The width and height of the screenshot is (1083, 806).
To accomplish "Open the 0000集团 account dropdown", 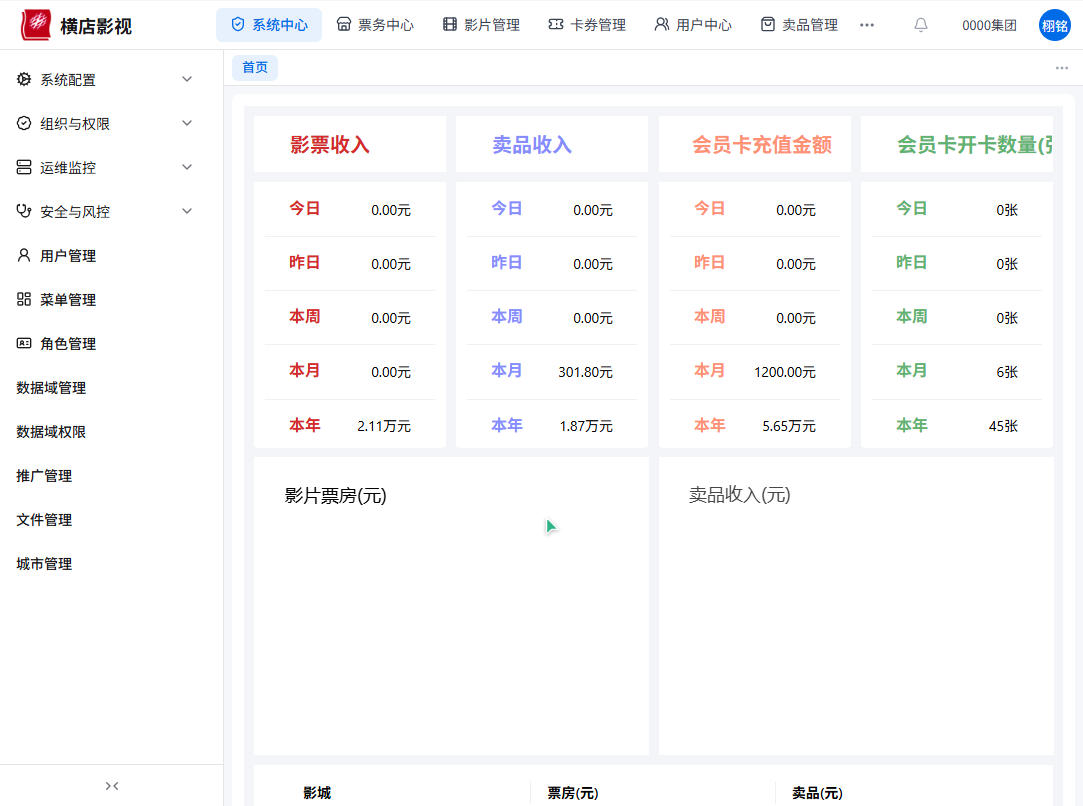I will click(x=989, y=26).
